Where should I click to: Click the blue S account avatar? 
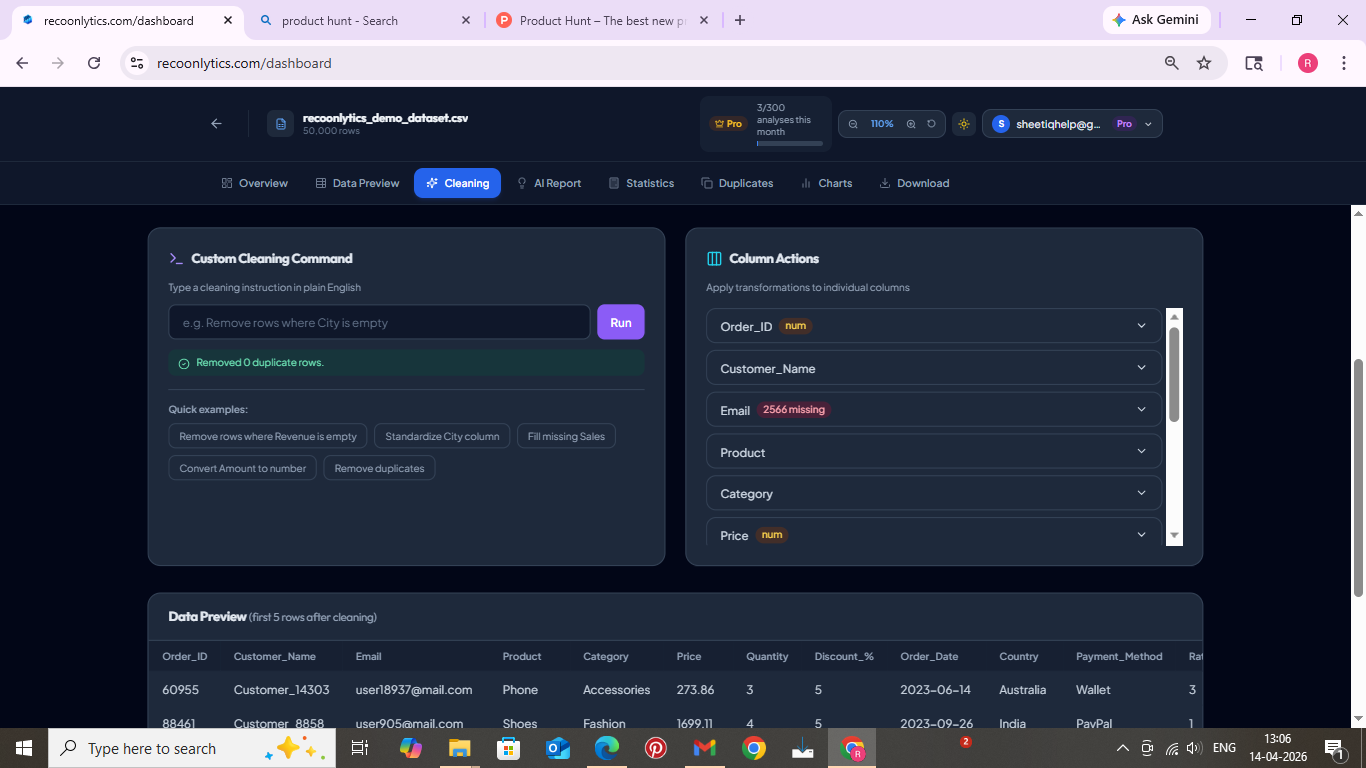click(1000, 124)
